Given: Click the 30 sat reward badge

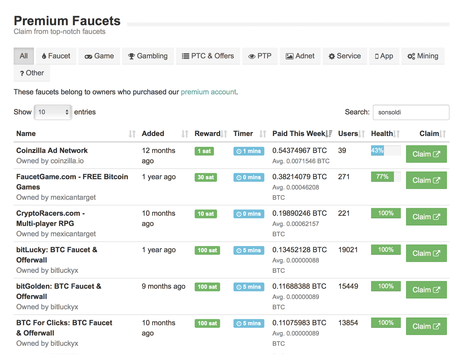Looking at the screenshot, I should [206, 177].
